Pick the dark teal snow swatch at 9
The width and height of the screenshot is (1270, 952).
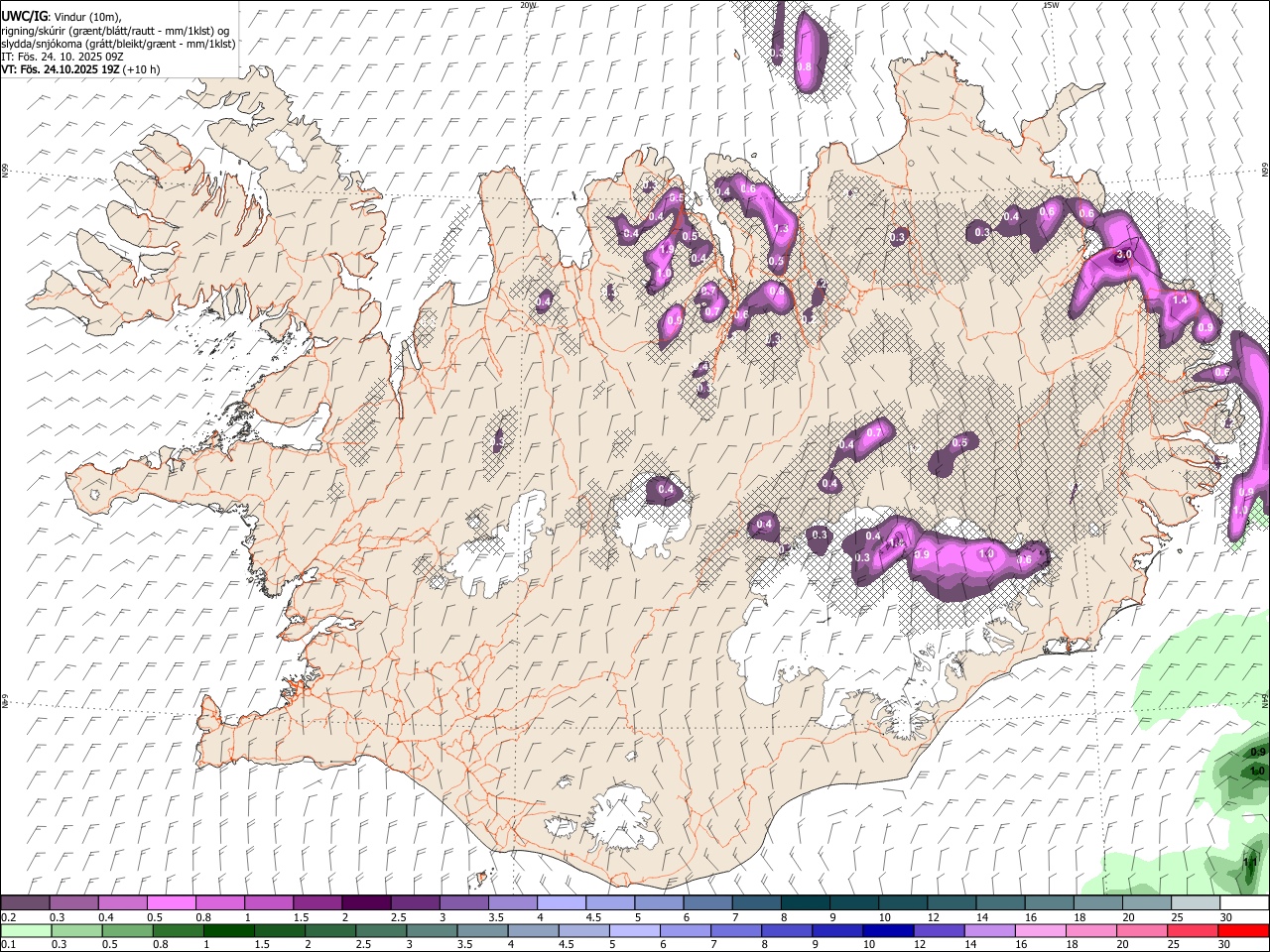852,903
